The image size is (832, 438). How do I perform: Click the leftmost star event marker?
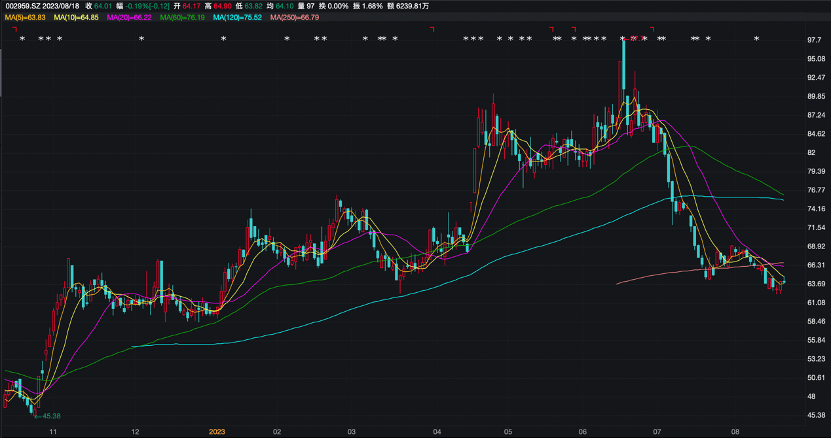pyautogui.click(x=22, y=39)
